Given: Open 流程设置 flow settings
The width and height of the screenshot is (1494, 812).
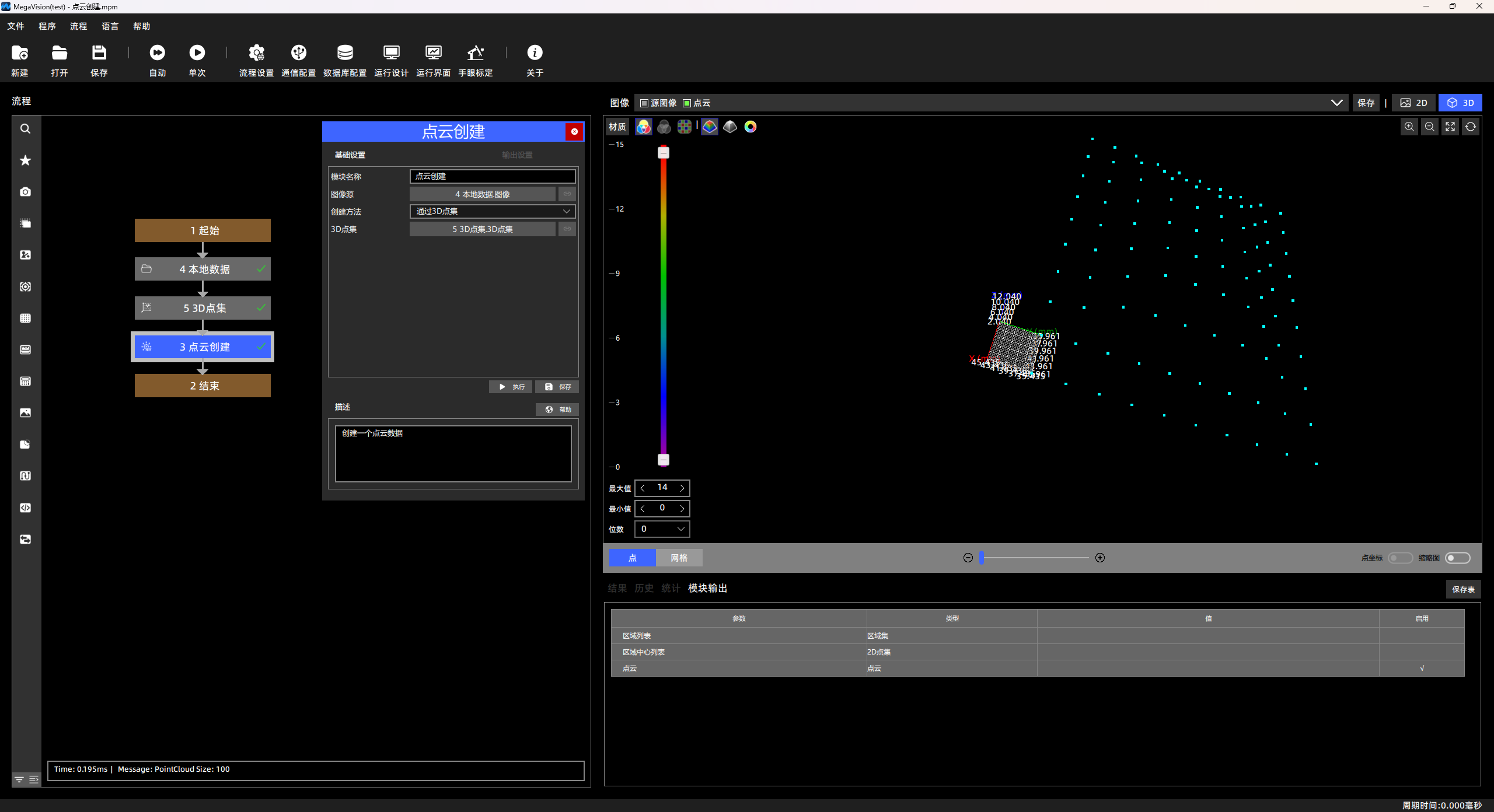Looking at the screenshot, I should point(257,60).
